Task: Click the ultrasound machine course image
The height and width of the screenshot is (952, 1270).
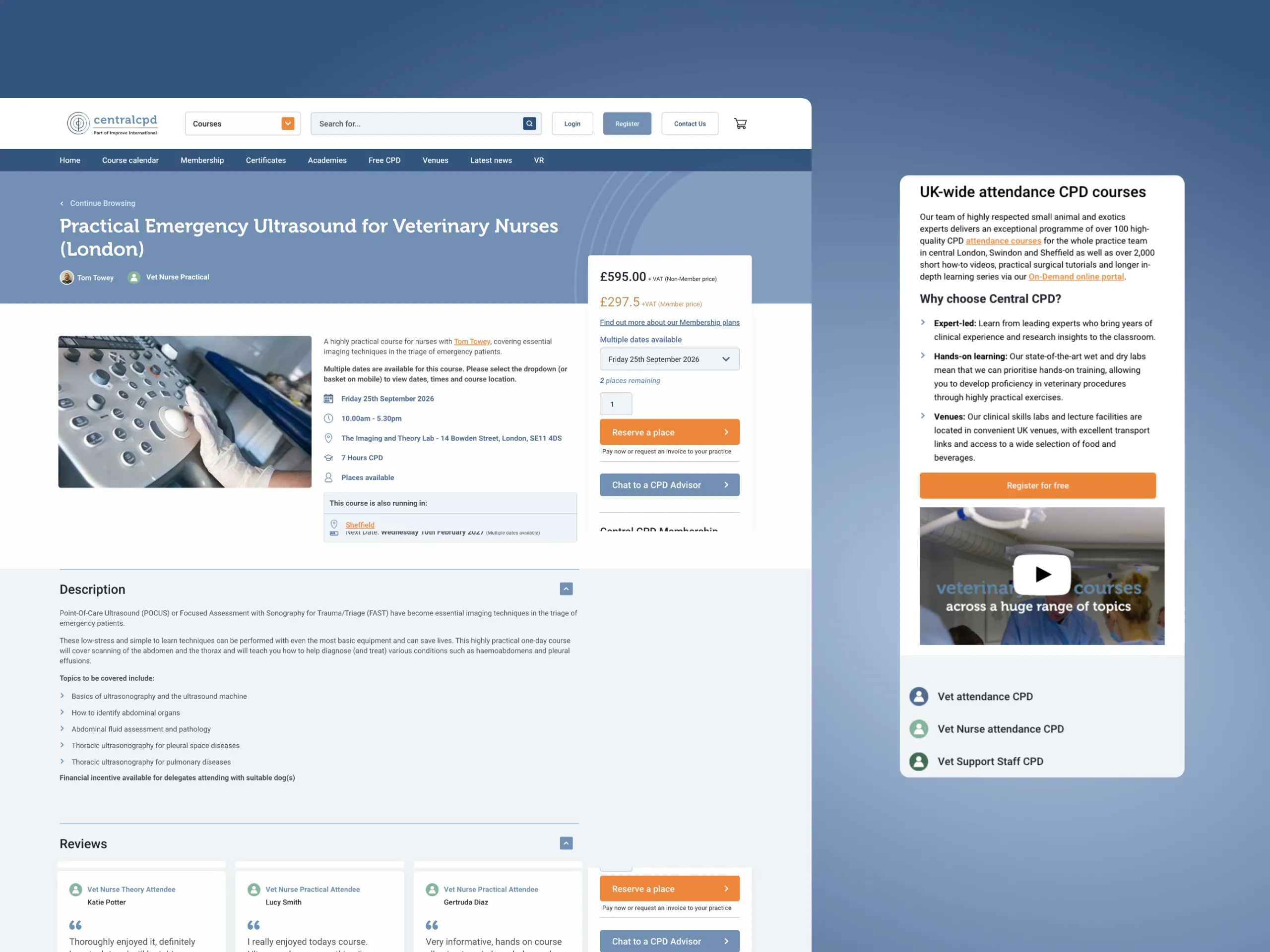Action: [185, 412]
